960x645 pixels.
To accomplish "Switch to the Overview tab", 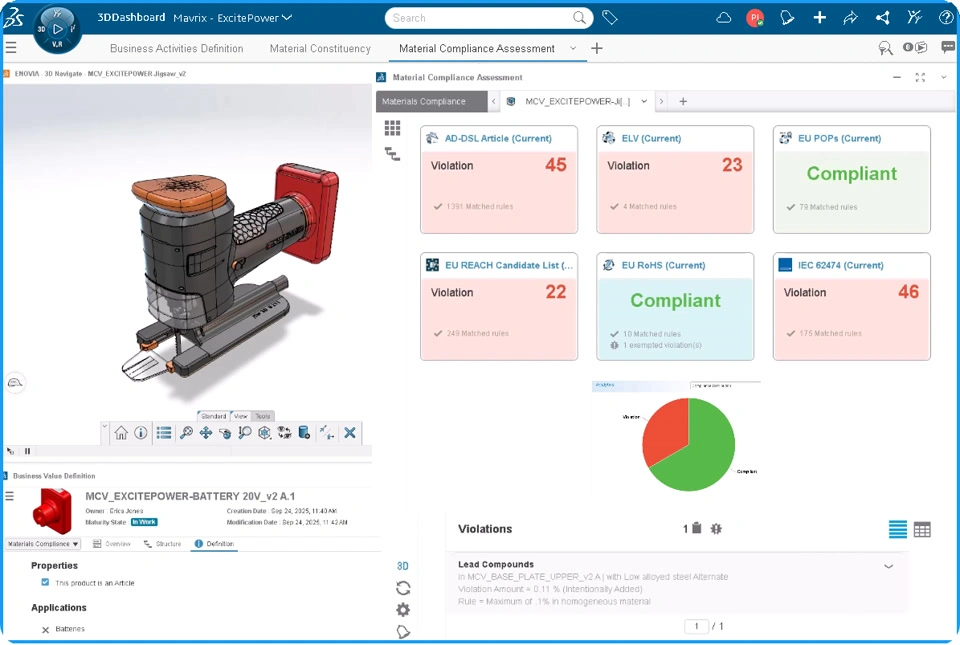I will pyautogui.click(x=112, y=544).
